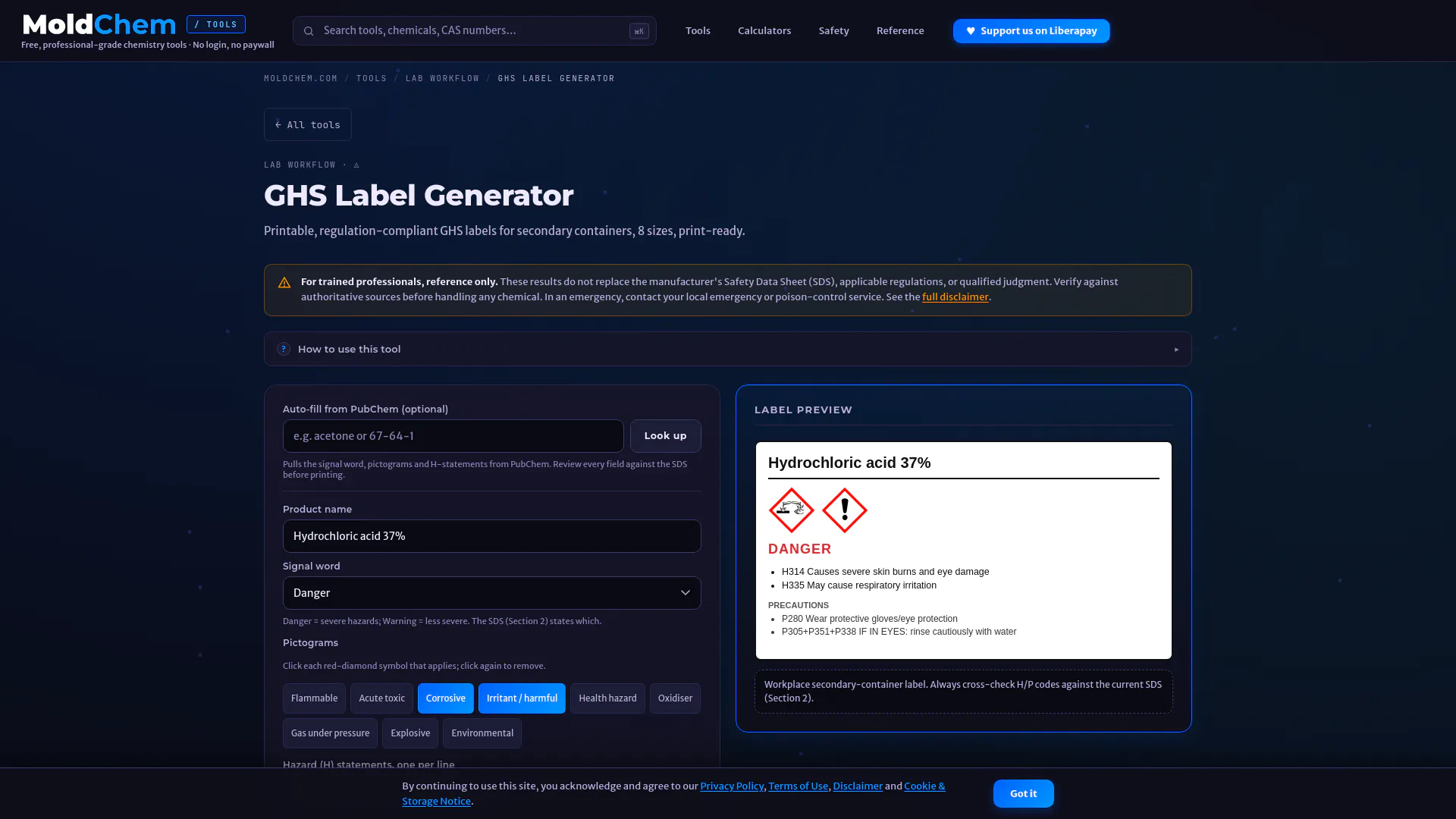
Task: Click Support us on Liberapay button
Action: pos(1031,31)
